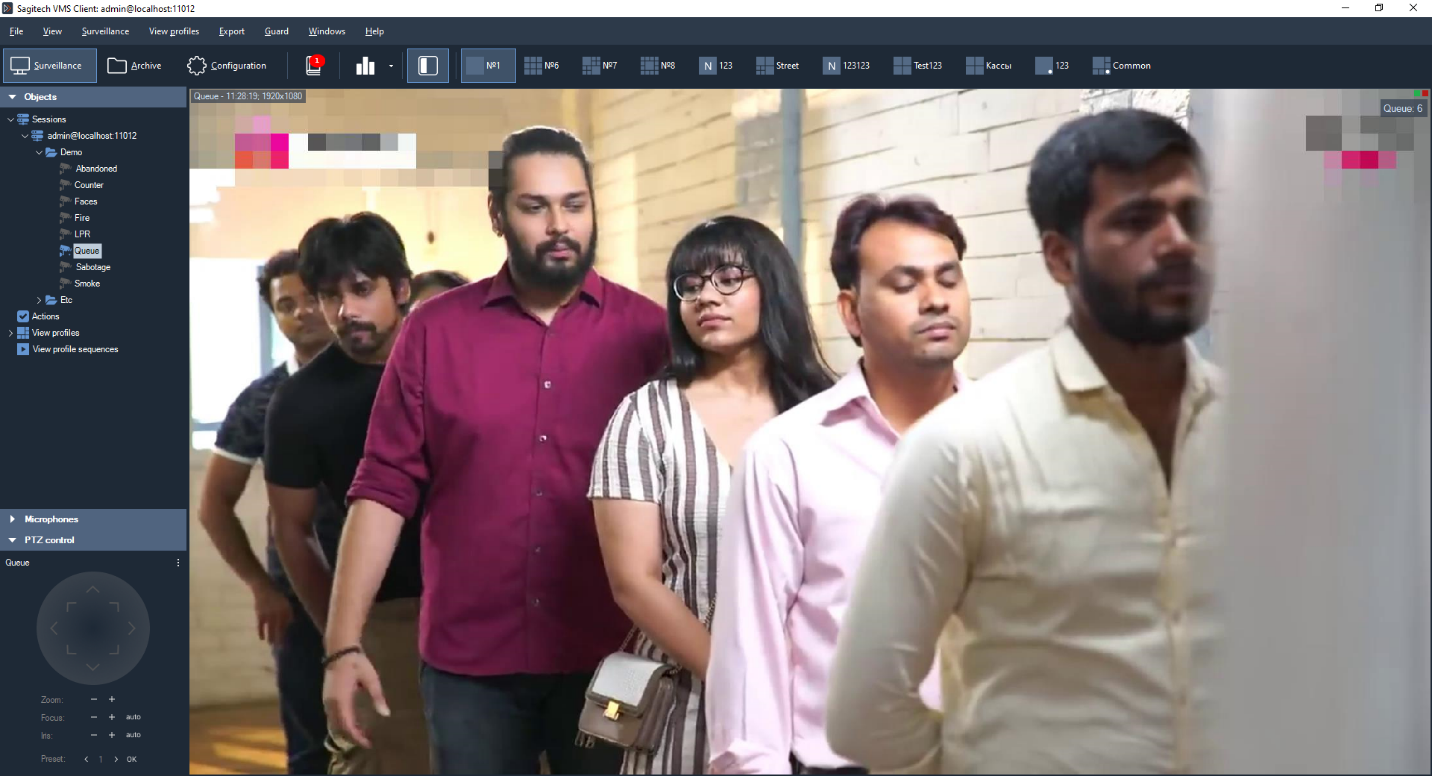Open the Export menu
The image size is (1432, 776).
[232, 31]
